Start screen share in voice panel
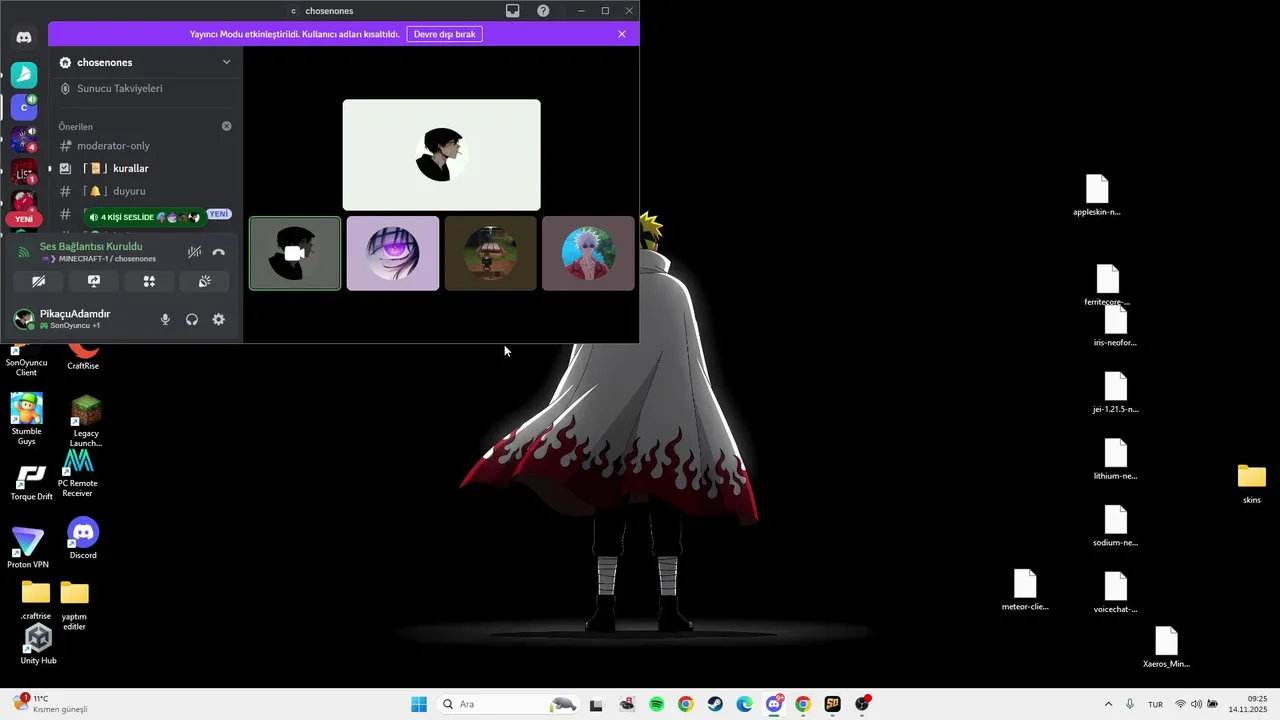Image resolution: width=1280 pixels, height=720 pixels. [x=94, y=282]
